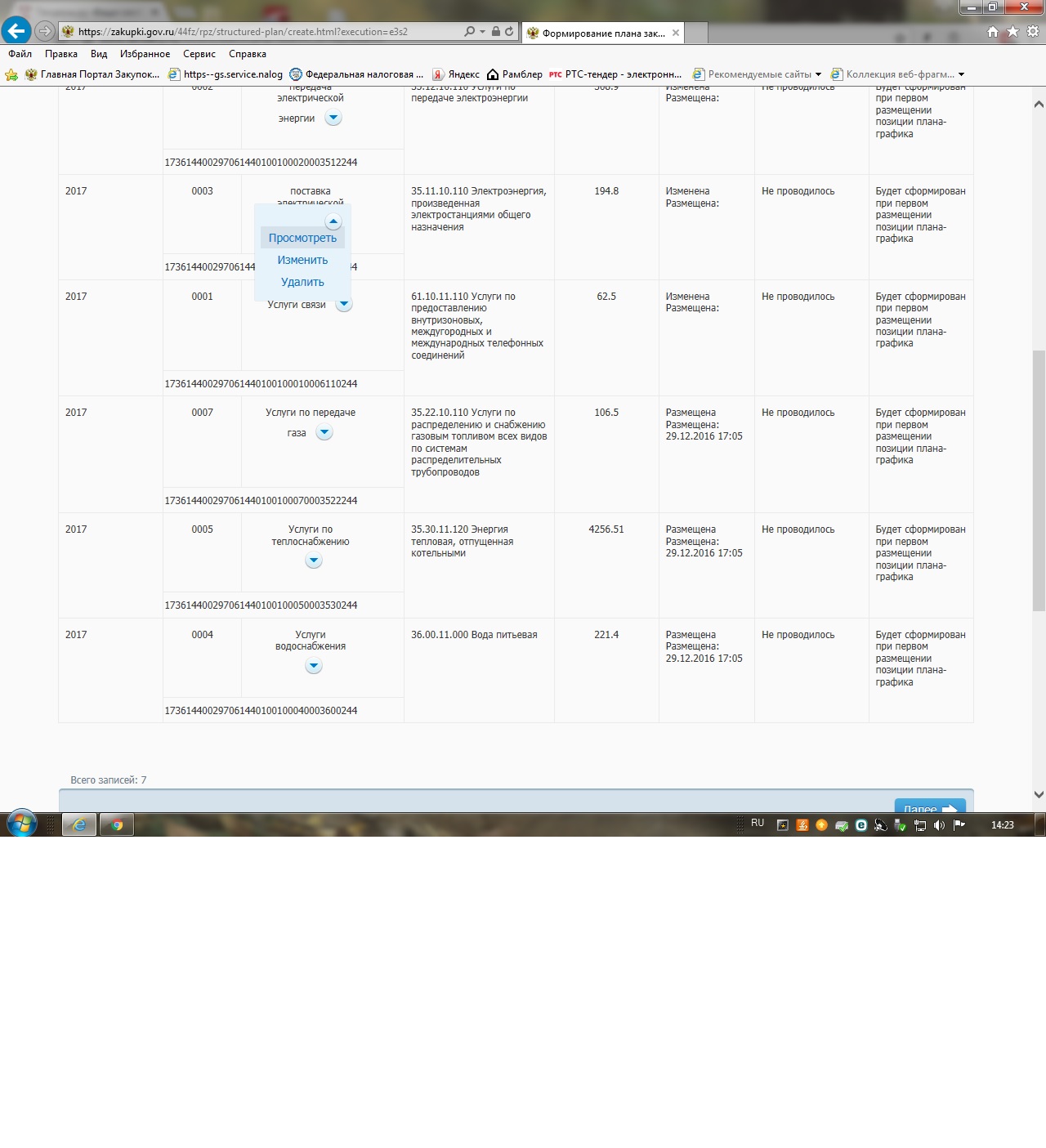1046x1148 pixels.
Task: Expand actions for Услуги по передаче газа
Action: (324, 433)
